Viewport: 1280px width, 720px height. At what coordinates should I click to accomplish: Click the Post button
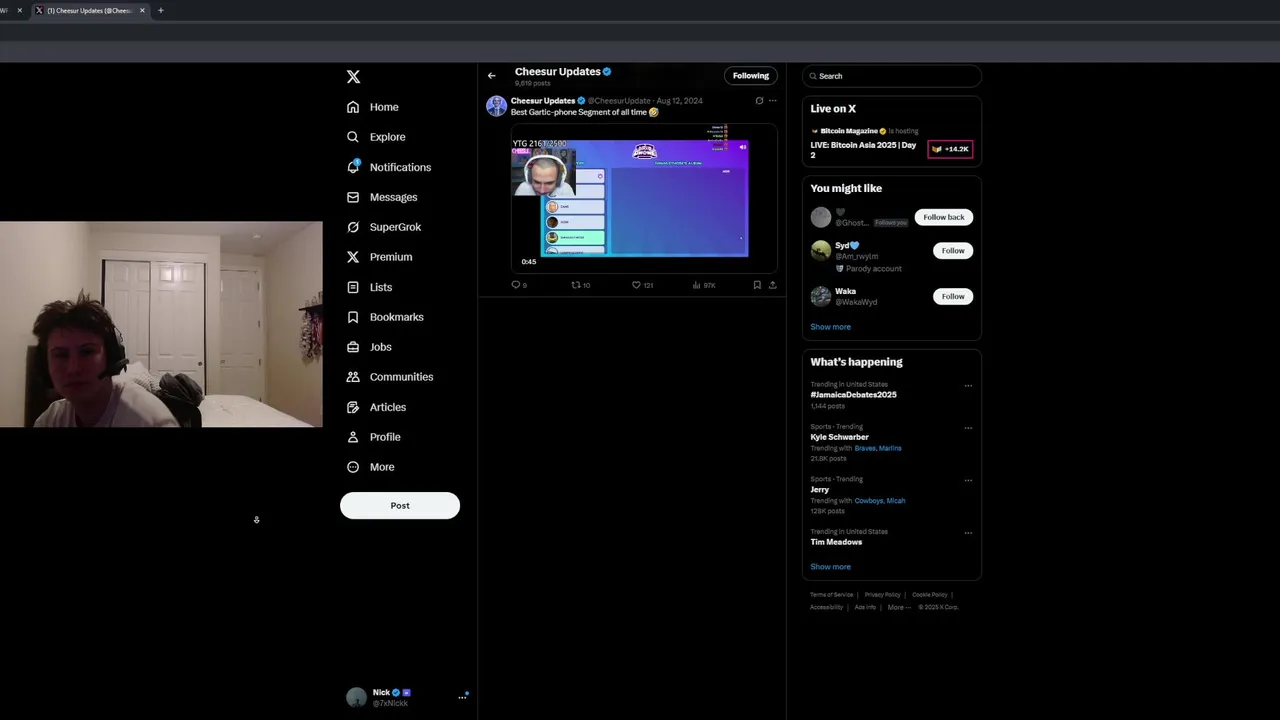tap(400, 506)
